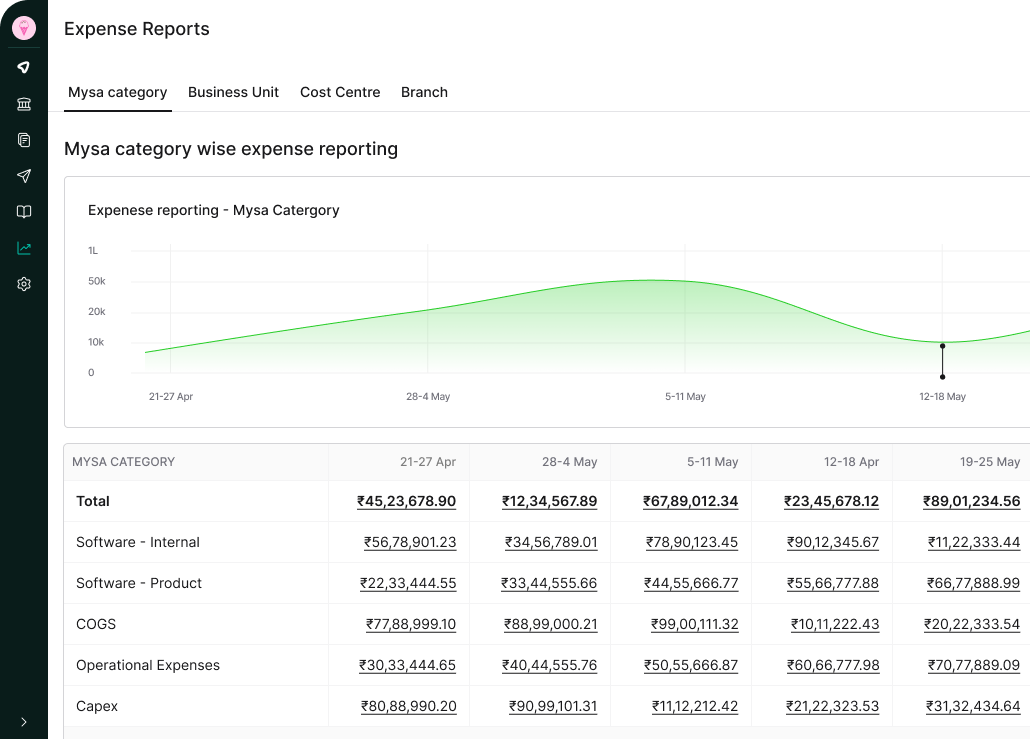Viewport: 1030px width, 739px height.
Task: Expand the sidebar using bottom chevron
Action: pos(23,721)
